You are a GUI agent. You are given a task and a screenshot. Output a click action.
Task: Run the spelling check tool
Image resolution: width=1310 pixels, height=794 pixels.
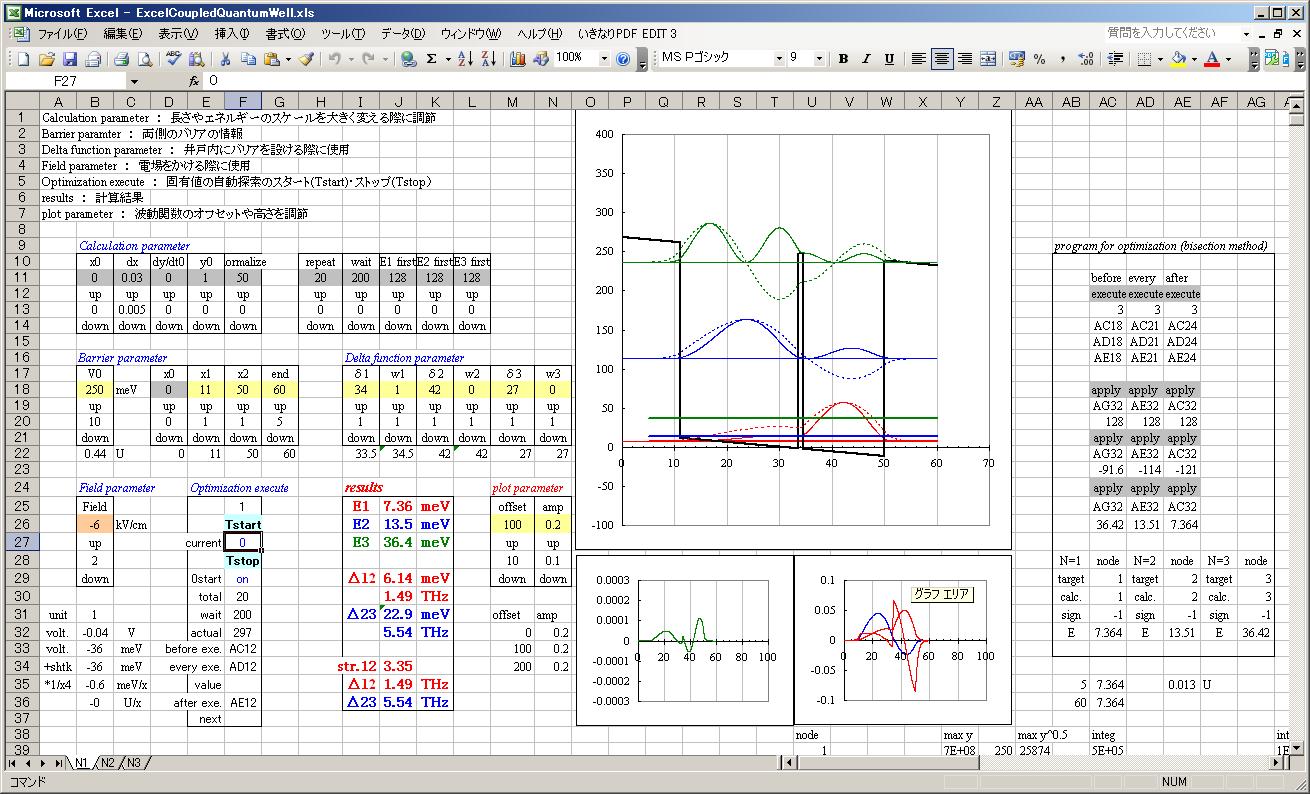tap(174, 59)
